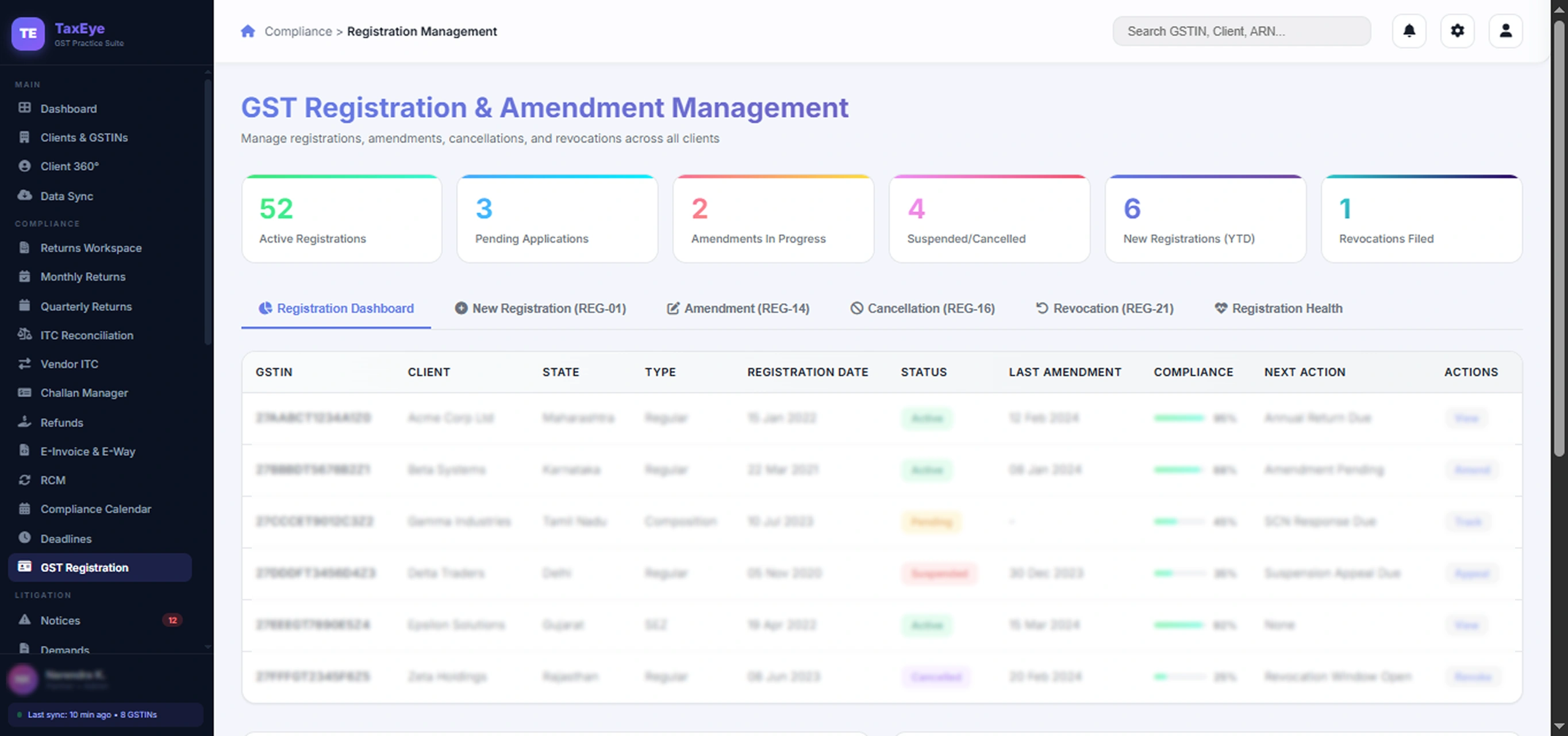The height and width of the screenshot is (736, 1568).
Task: Click the TaxEye TE logo
Action: coord(28,33)
